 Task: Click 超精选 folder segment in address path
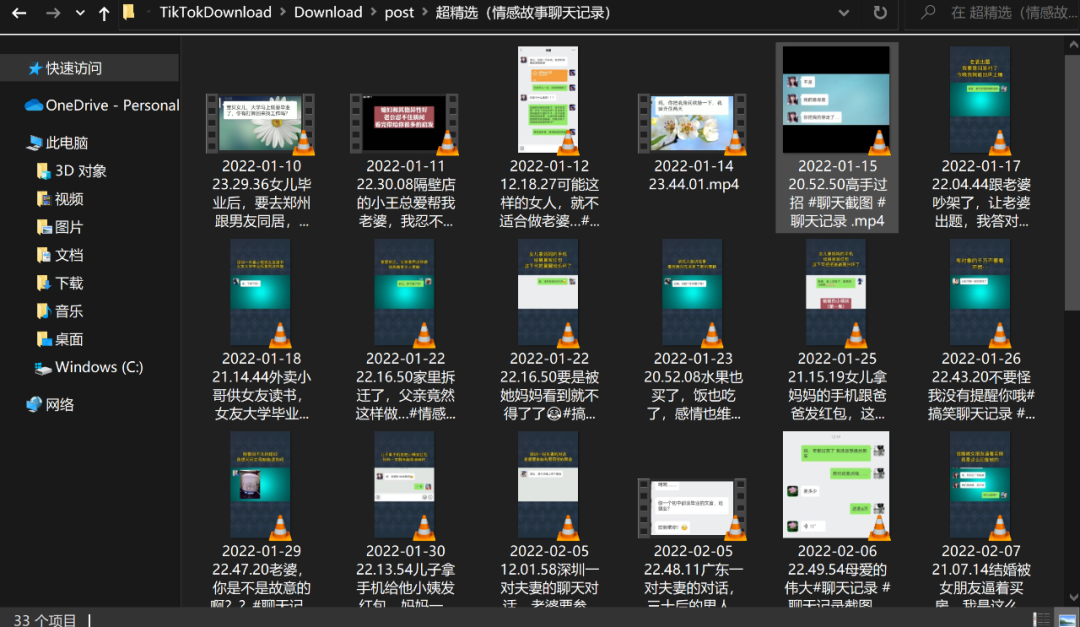[x=523, y=12]
